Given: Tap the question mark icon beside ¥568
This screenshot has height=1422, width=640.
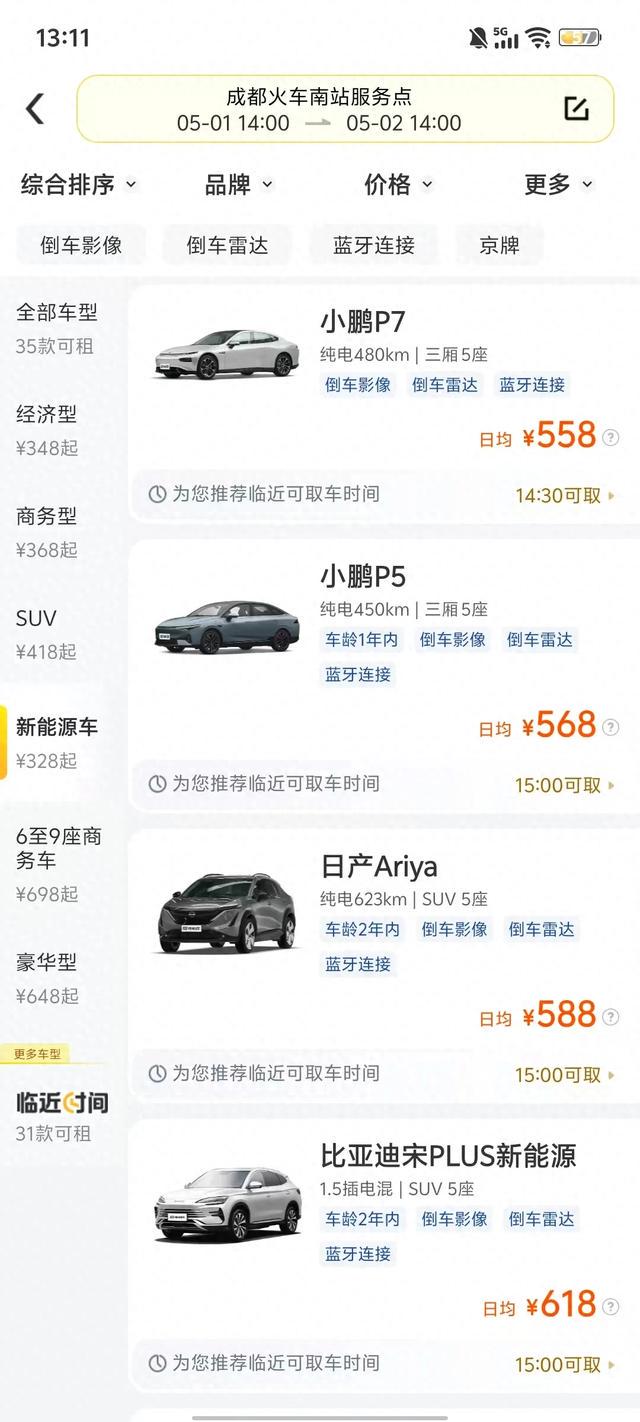Looking at the screenshot, I should point(611,727).
